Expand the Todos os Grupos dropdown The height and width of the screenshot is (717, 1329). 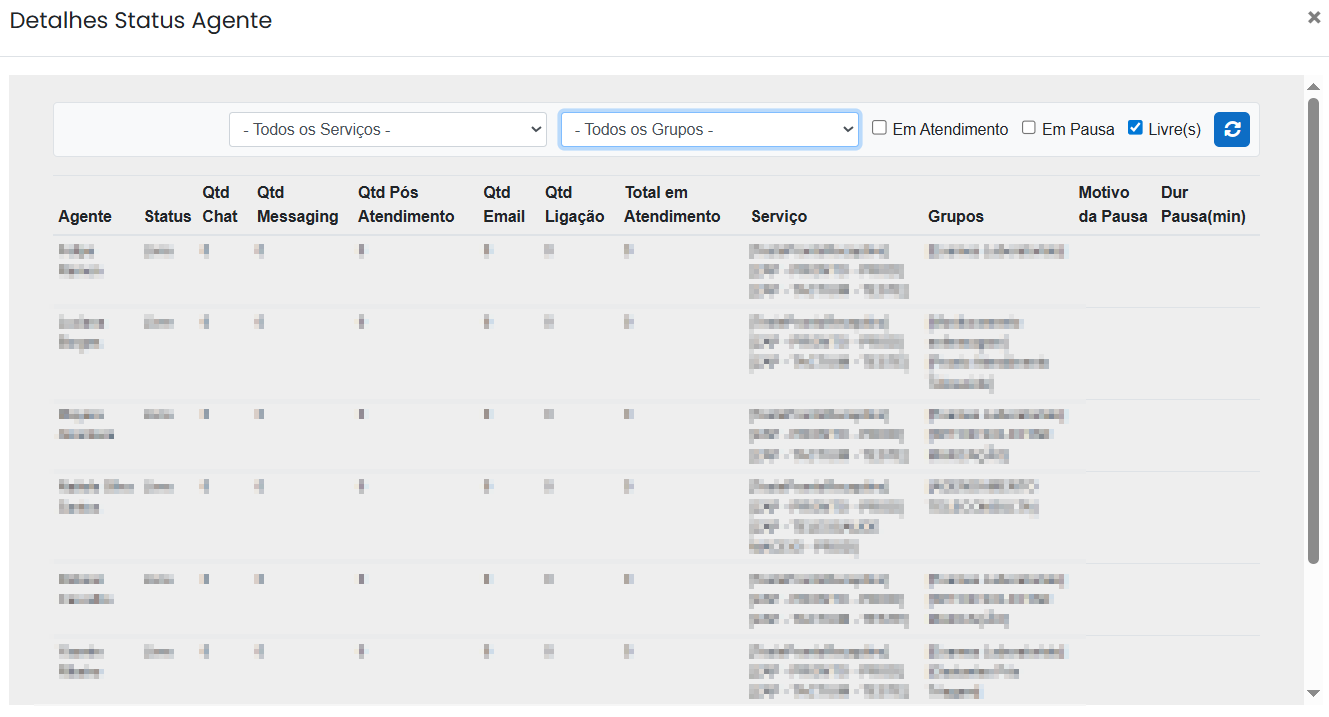(x=709, y=130)
